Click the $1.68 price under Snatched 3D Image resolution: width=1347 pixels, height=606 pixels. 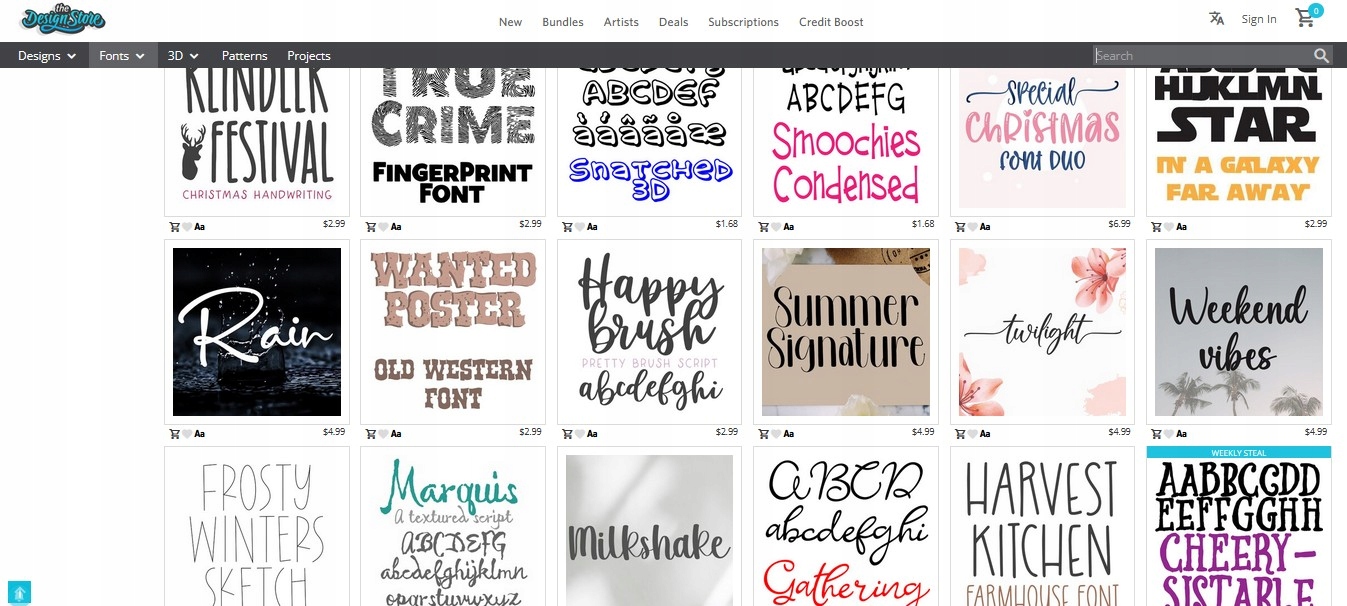727,225
